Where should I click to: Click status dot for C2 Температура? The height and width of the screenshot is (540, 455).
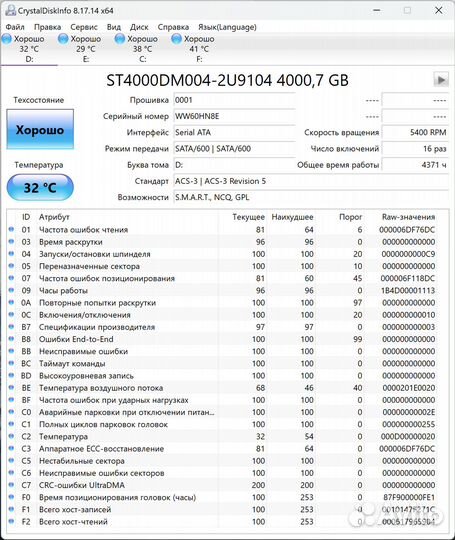click(x=11, y=436)
